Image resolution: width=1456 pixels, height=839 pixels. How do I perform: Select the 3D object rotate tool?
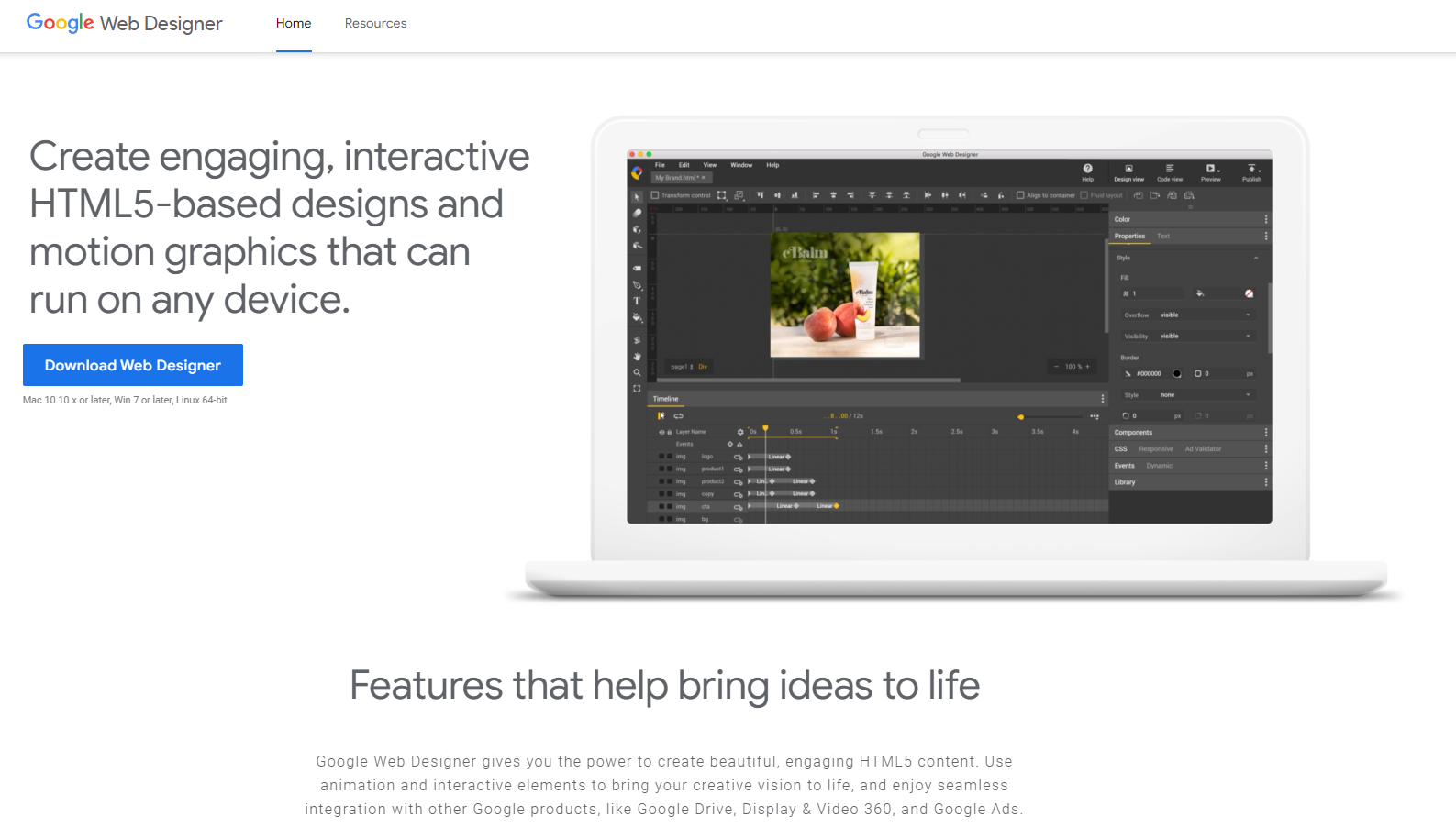637,229
